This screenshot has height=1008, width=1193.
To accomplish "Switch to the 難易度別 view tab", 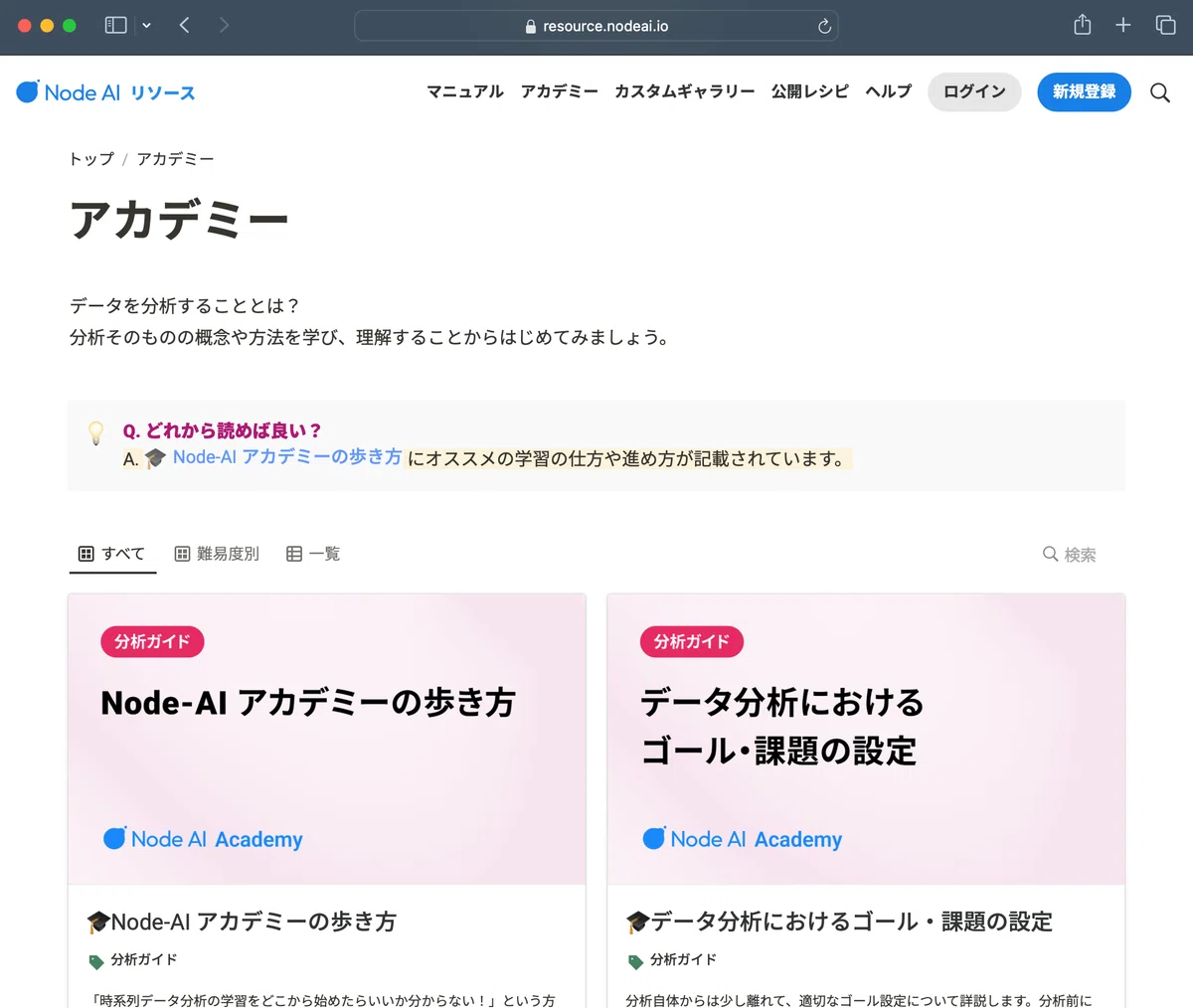I will point(217,554).
